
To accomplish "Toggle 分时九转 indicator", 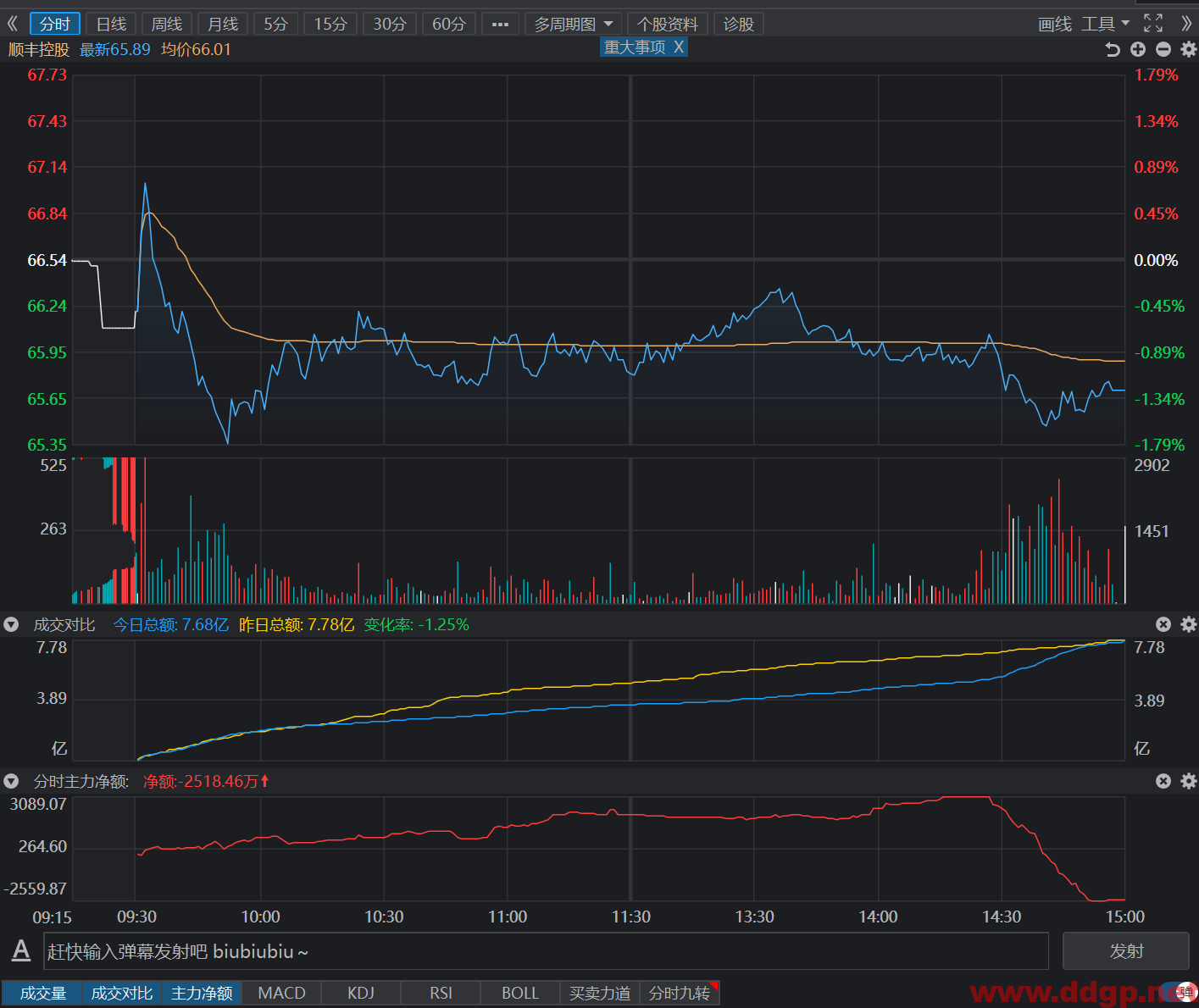I will pos(680,993).
